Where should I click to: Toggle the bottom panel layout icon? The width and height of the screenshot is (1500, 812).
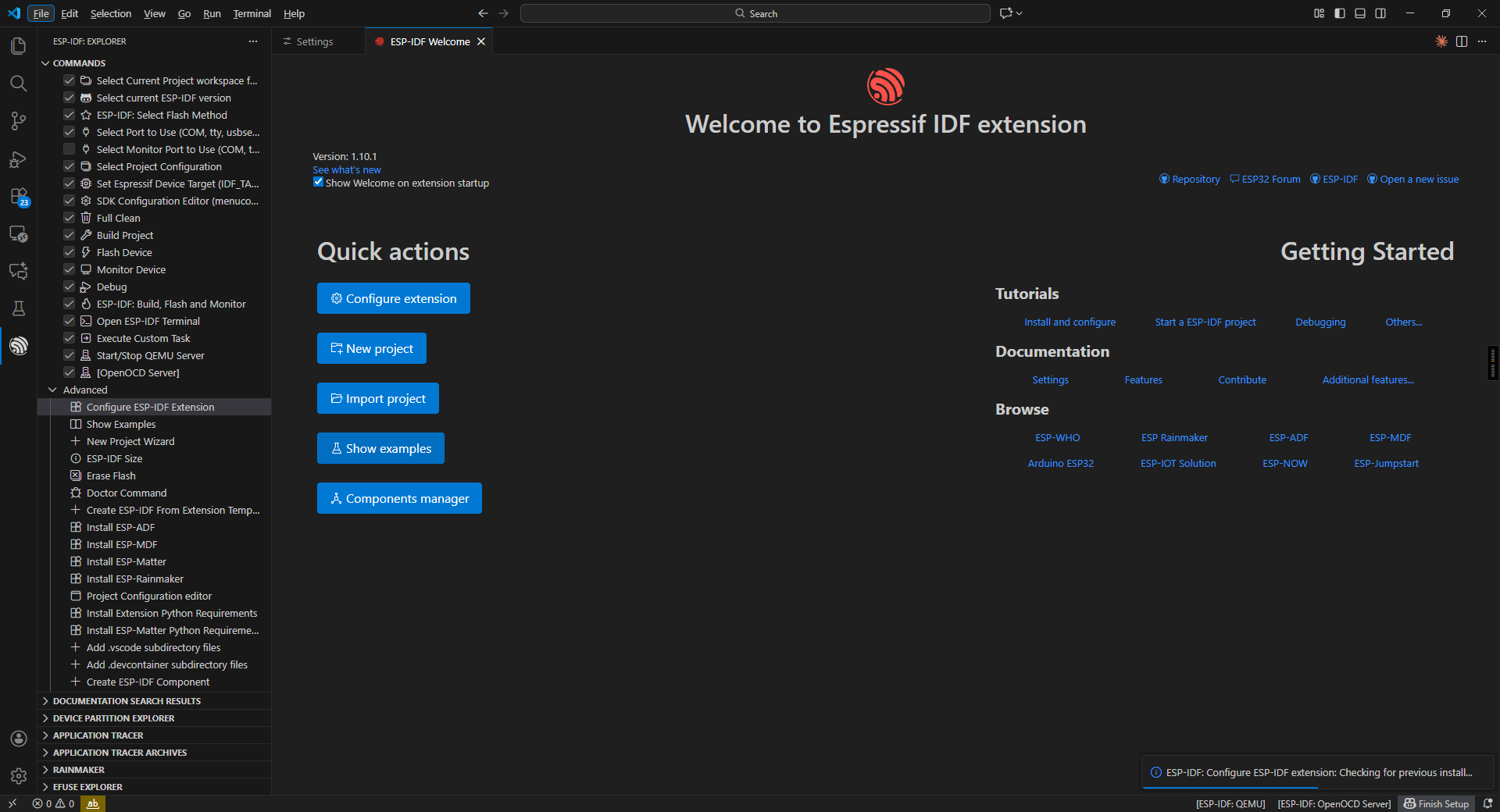pyautogui.click(x=1360, y=13)
